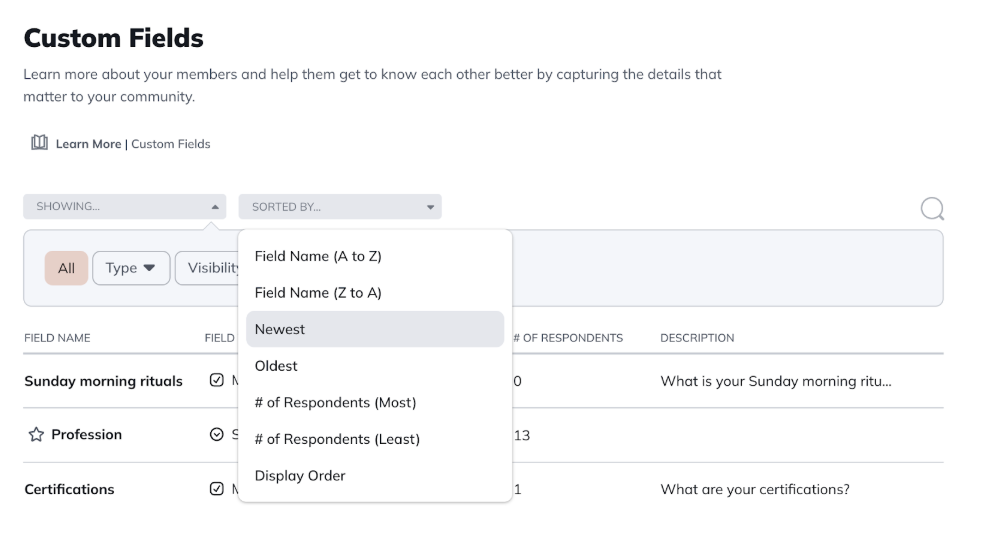This screenshot has height=538, width=984.
Task: Select the All filter chip
Action: click(x=66, y=268)
